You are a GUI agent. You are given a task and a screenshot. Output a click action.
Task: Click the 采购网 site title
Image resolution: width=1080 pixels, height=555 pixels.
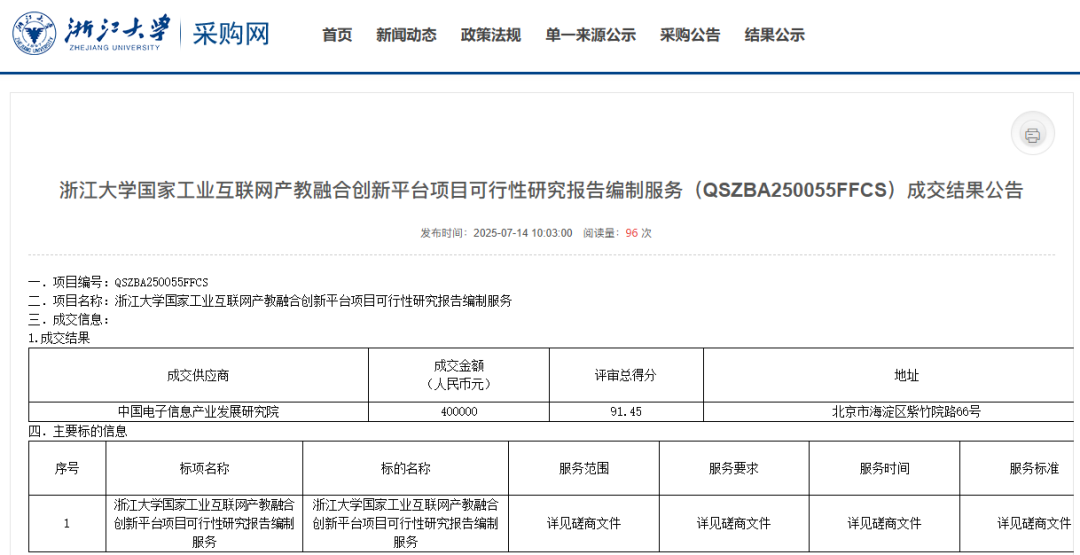(231, 34)
